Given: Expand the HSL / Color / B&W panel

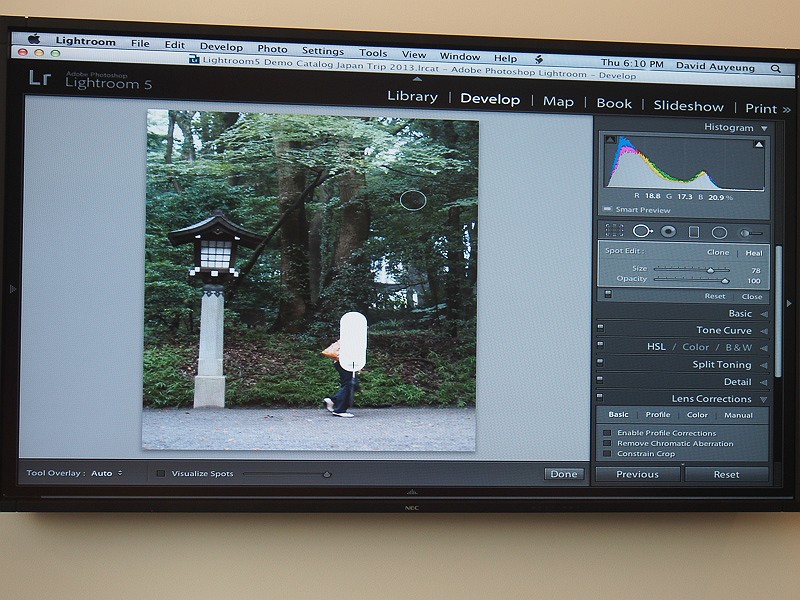Looking at the screenshot, I should click(x=764, y=348).
